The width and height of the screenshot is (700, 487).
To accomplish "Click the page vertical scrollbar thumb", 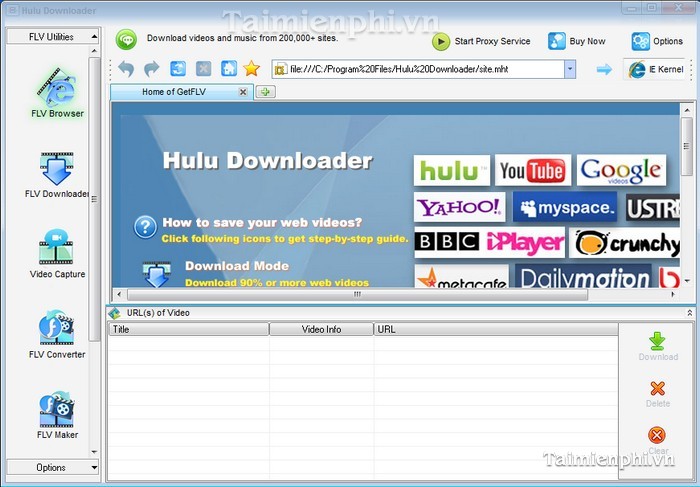I will (686, 146).
